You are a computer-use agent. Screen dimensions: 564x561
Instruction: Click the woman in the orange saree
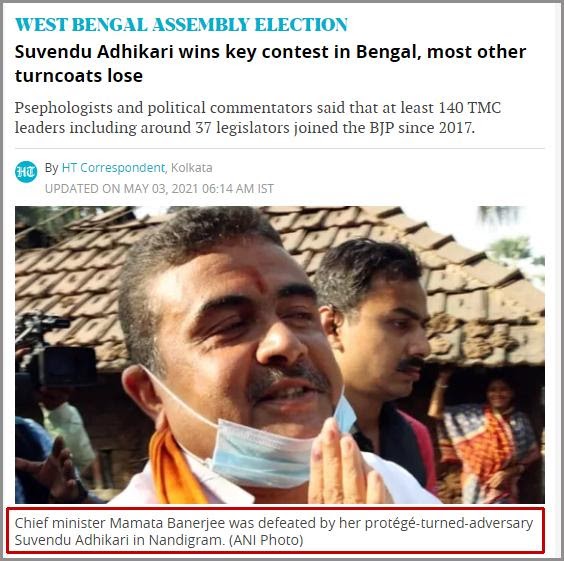coord(489,437)
